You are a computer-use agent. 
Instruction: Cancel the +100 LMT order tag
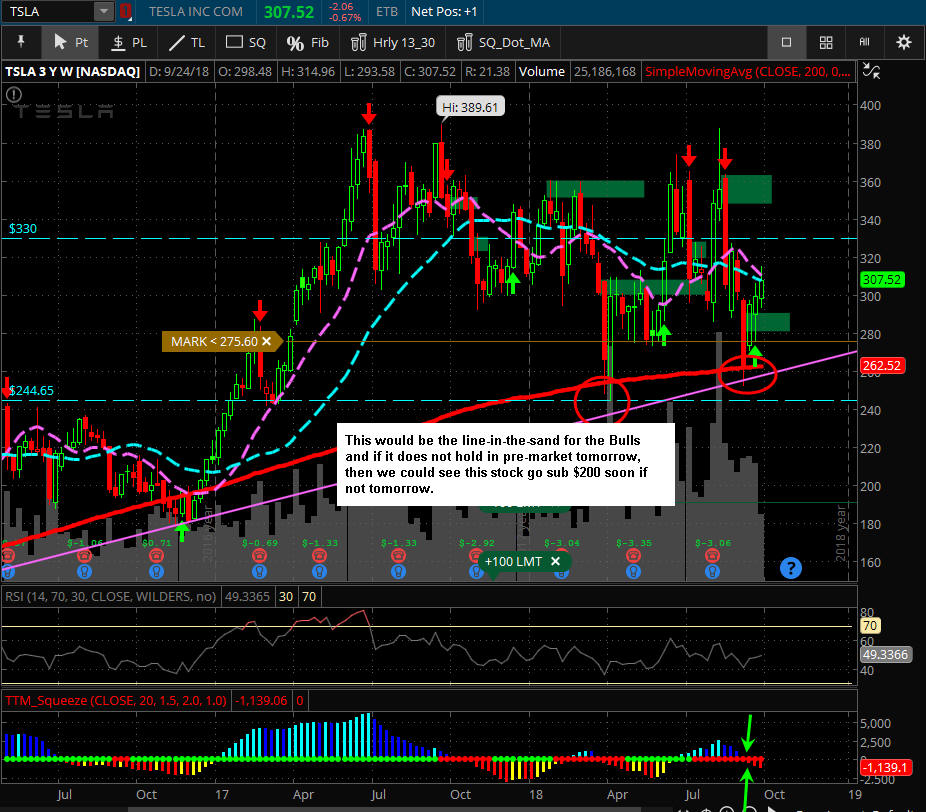tap(555, 561)
